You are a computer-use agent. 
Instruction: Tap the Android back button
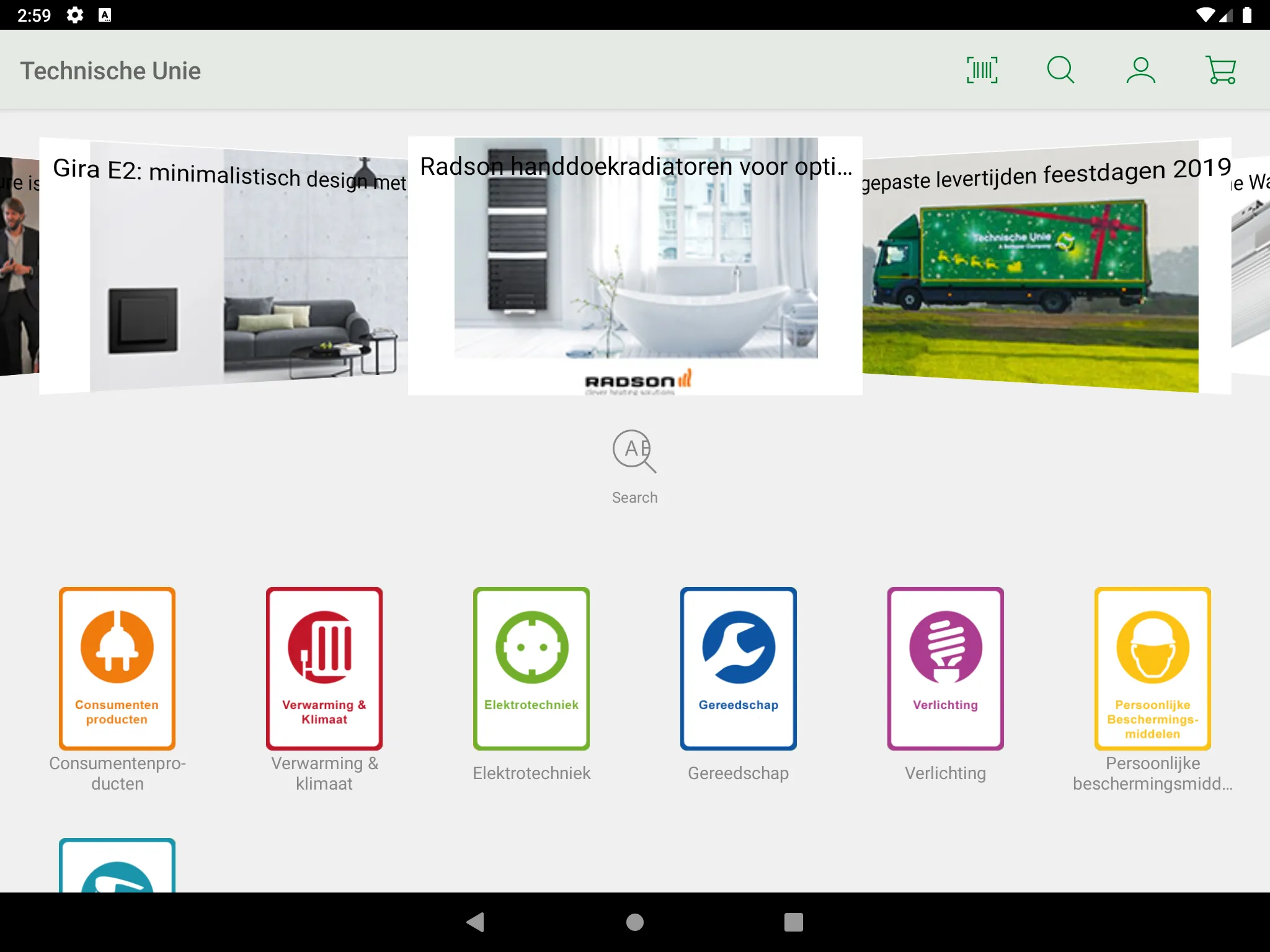[476, 922]
